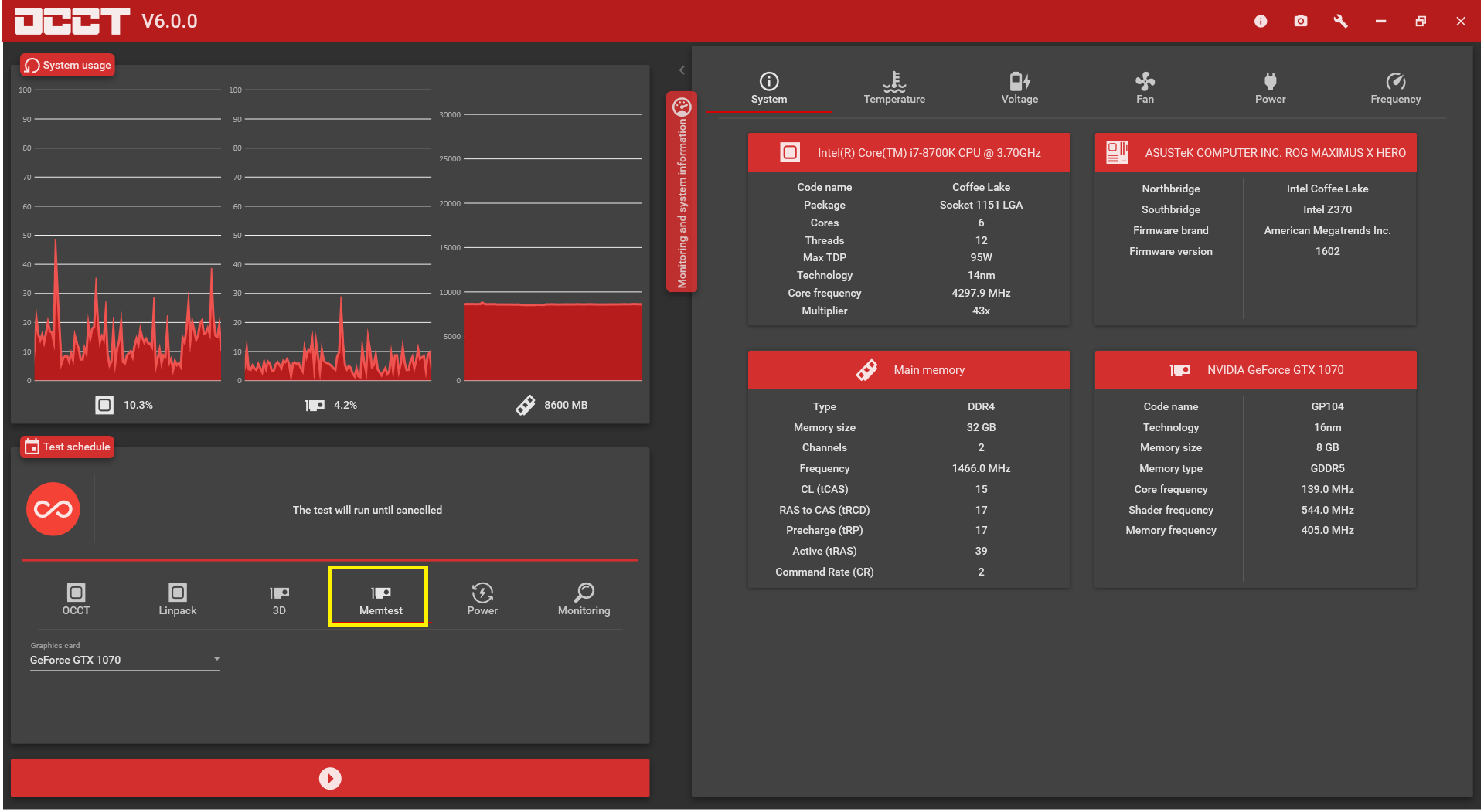Take a screenshot with the camera icon
1484x812 pixels.
[1301, 22]
